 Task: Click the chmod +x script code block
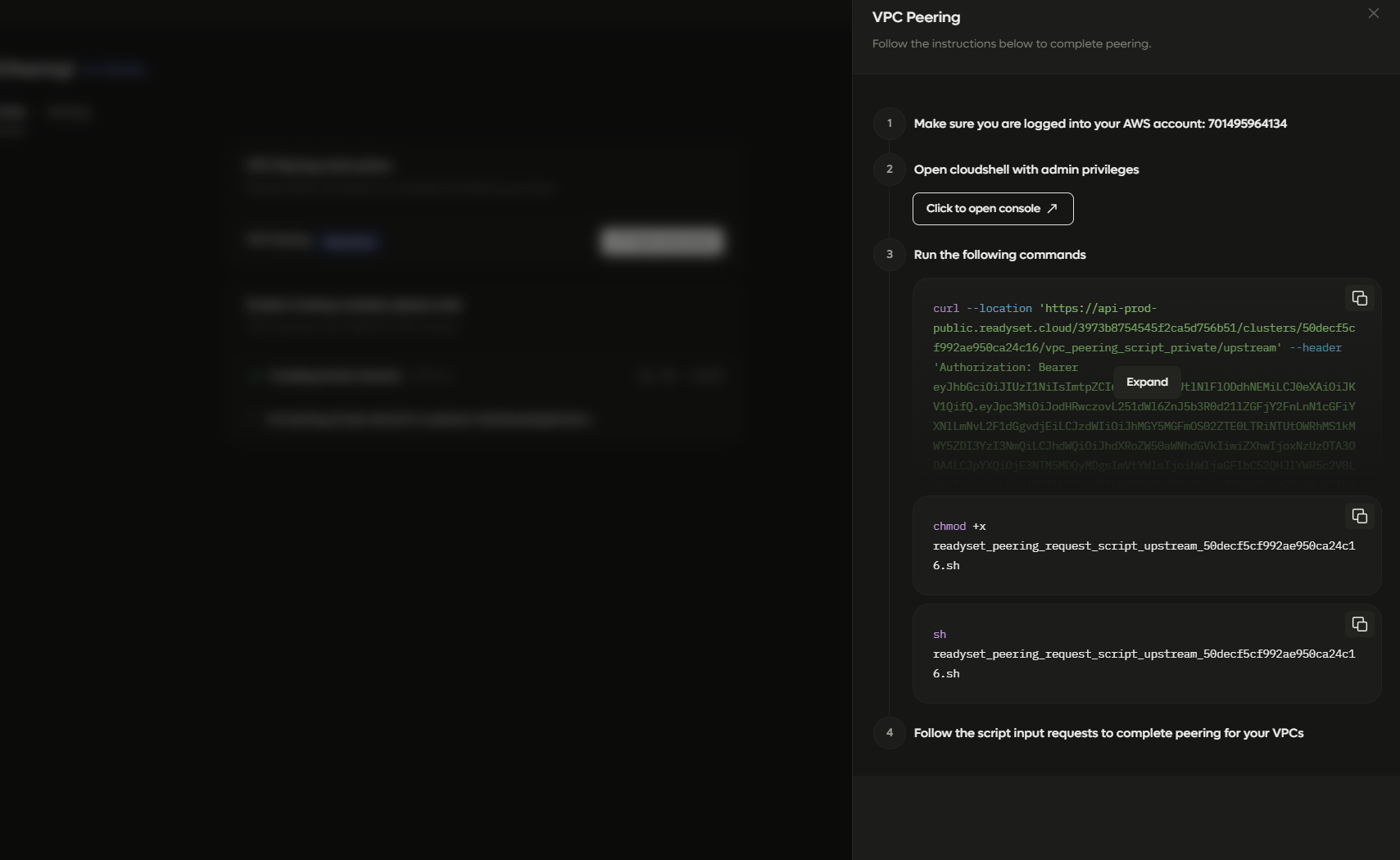(x=1147, y=545)
